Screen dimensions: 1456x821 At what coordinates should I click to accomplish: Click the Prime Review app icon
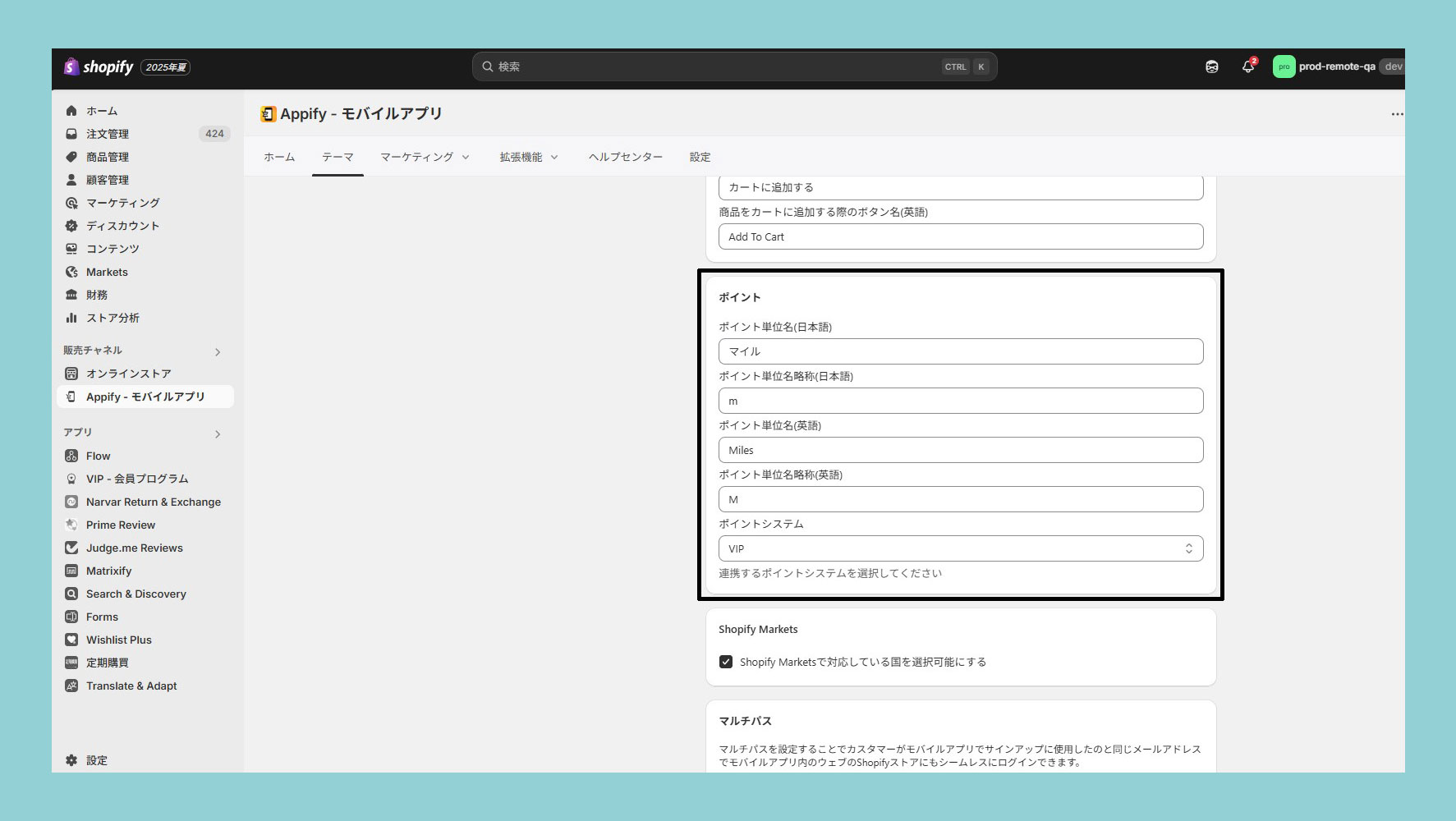coord(71,525)
